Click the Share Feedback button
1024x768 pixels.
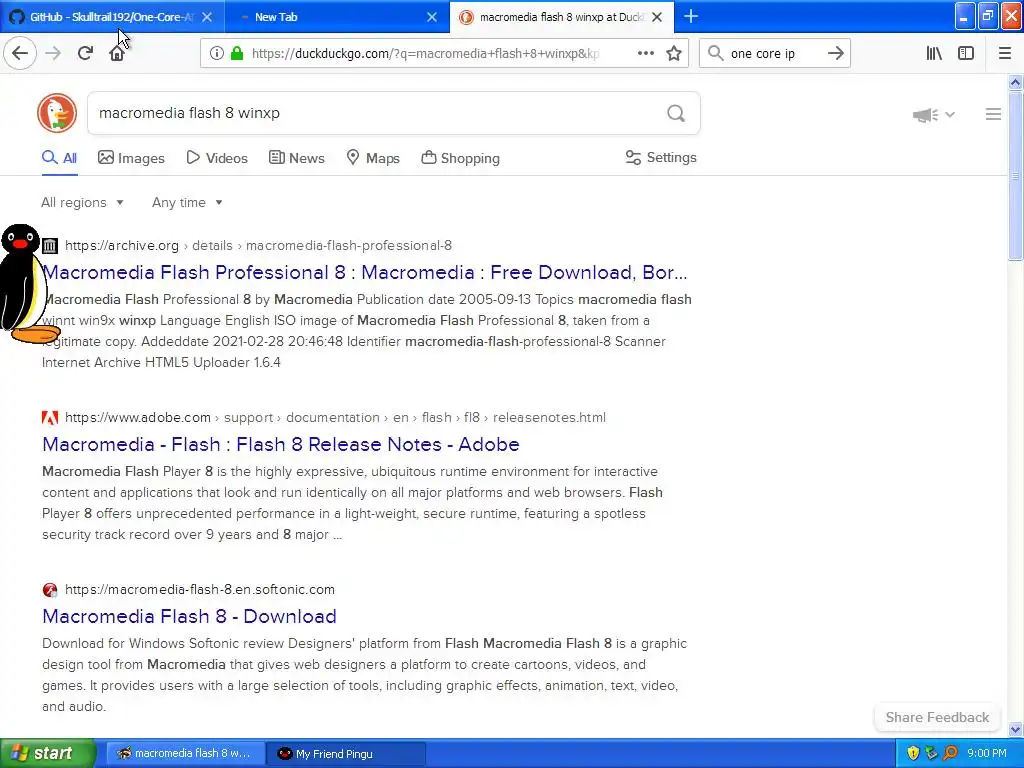pyautogui.click(x=937, y=717)
